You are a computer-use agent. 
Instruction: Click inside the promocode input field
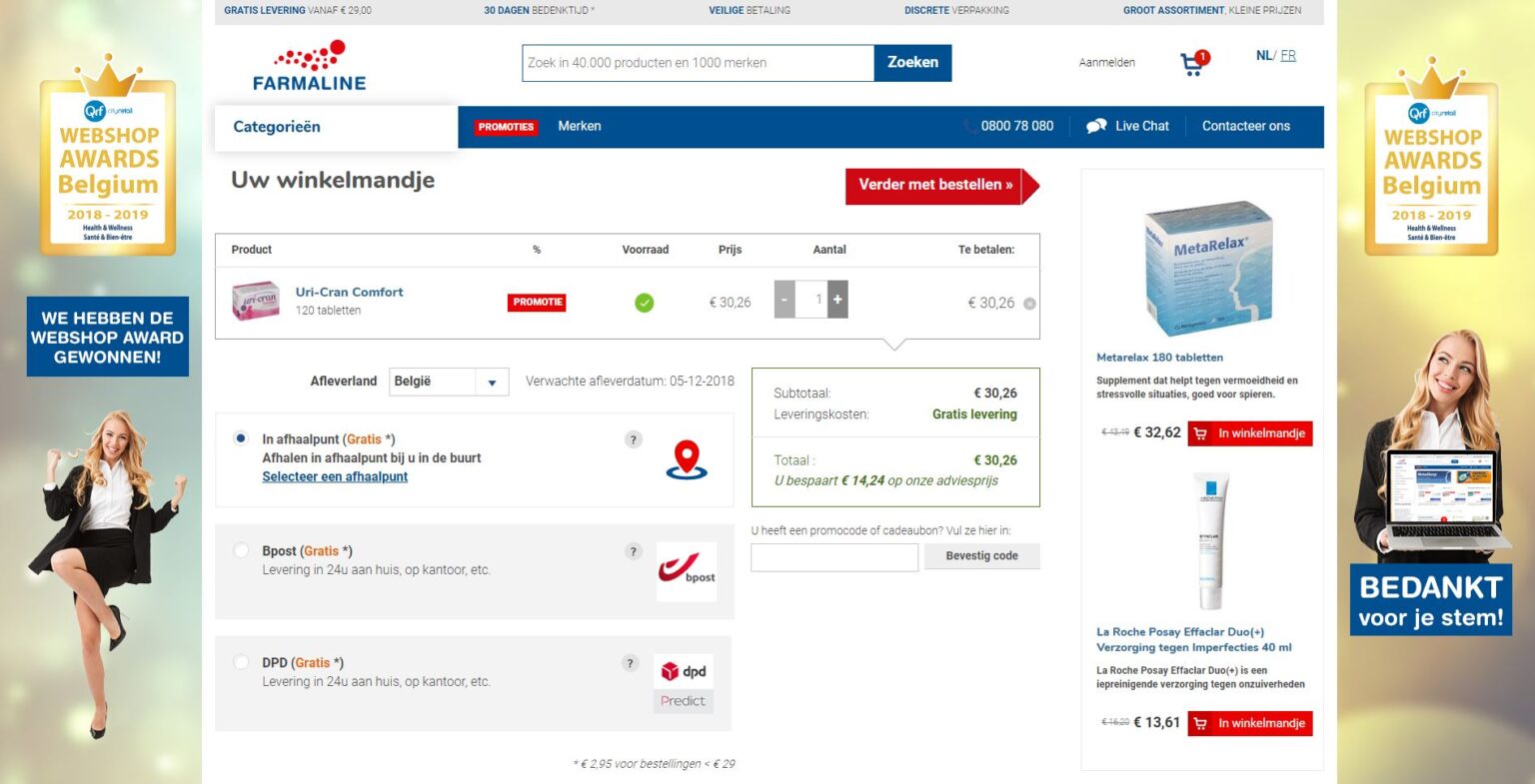point(833,556)
